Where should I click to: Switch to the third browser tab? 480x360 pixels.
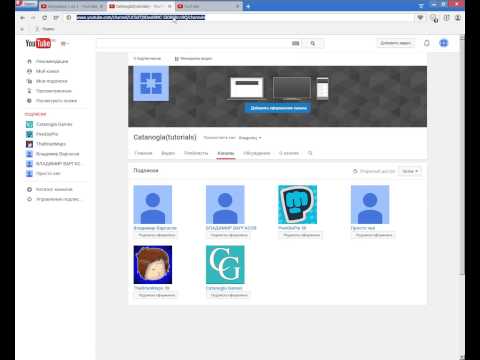pos(208,6)
